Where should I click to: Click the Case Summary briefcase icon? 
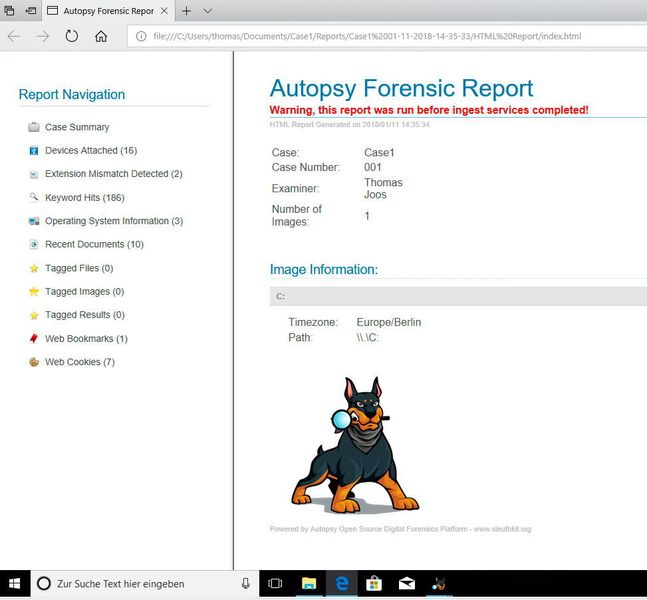[x=34, y=127]
